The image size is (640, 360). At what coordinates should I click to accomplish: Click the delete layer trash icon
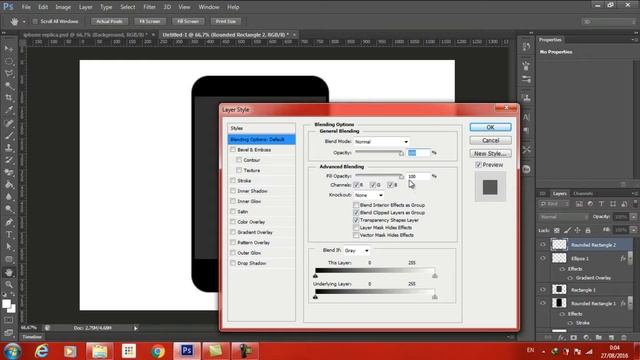pyautogui.click(x=624, y=338)
